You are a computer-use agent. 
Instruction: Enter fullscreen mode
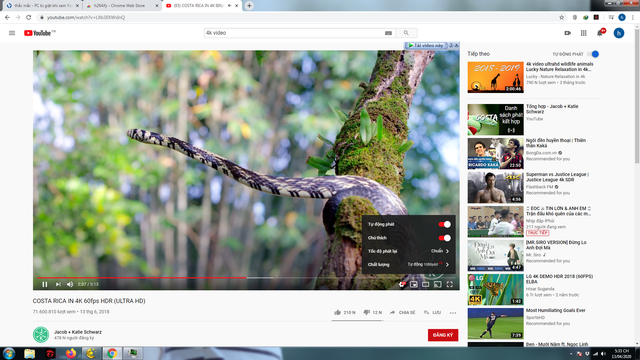point(450,284)
